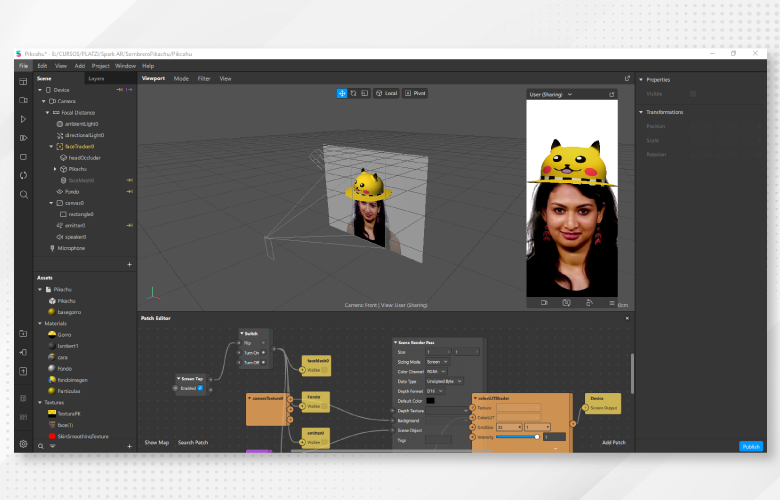Toggle the Visible checkbox in Properties panel
The image size is (780, 500).
coord(692,94)
